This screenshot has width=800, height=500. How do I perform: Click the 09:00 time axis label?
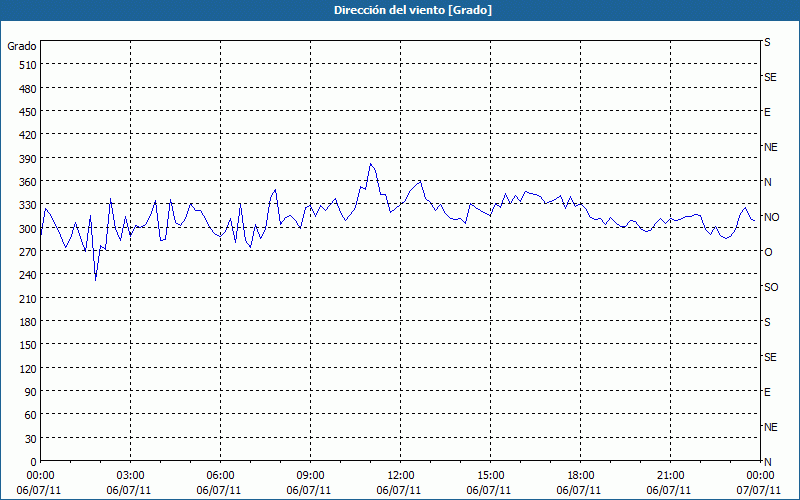pyautogui.click(x=310, y=475)
